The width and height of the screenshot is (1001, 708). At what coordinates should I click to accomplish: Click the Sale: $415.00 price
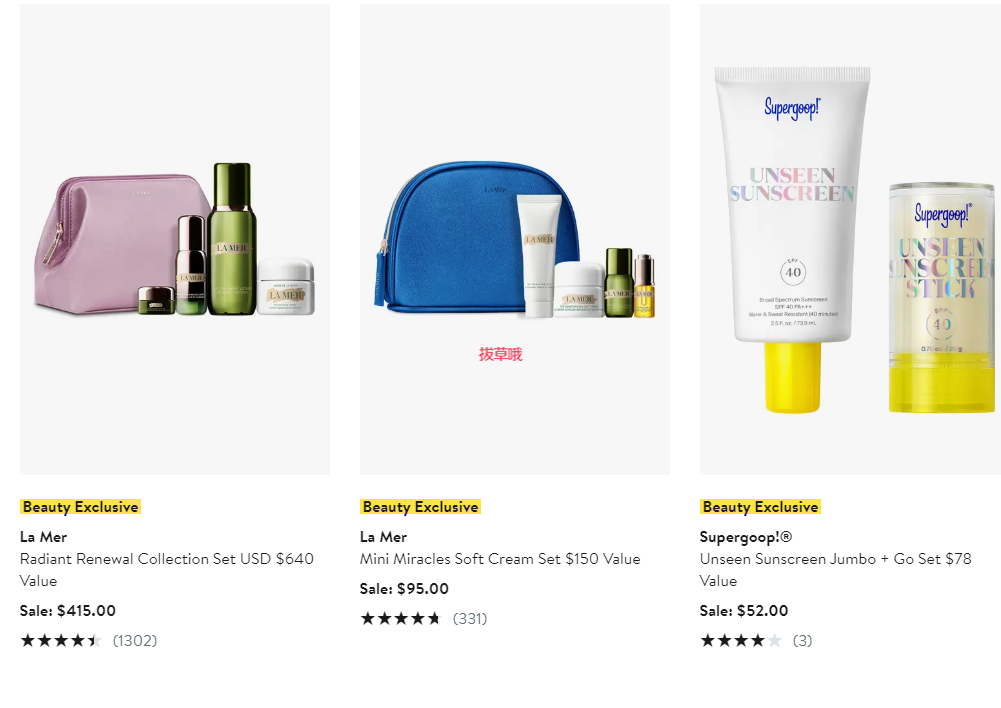tap(68, 610)
